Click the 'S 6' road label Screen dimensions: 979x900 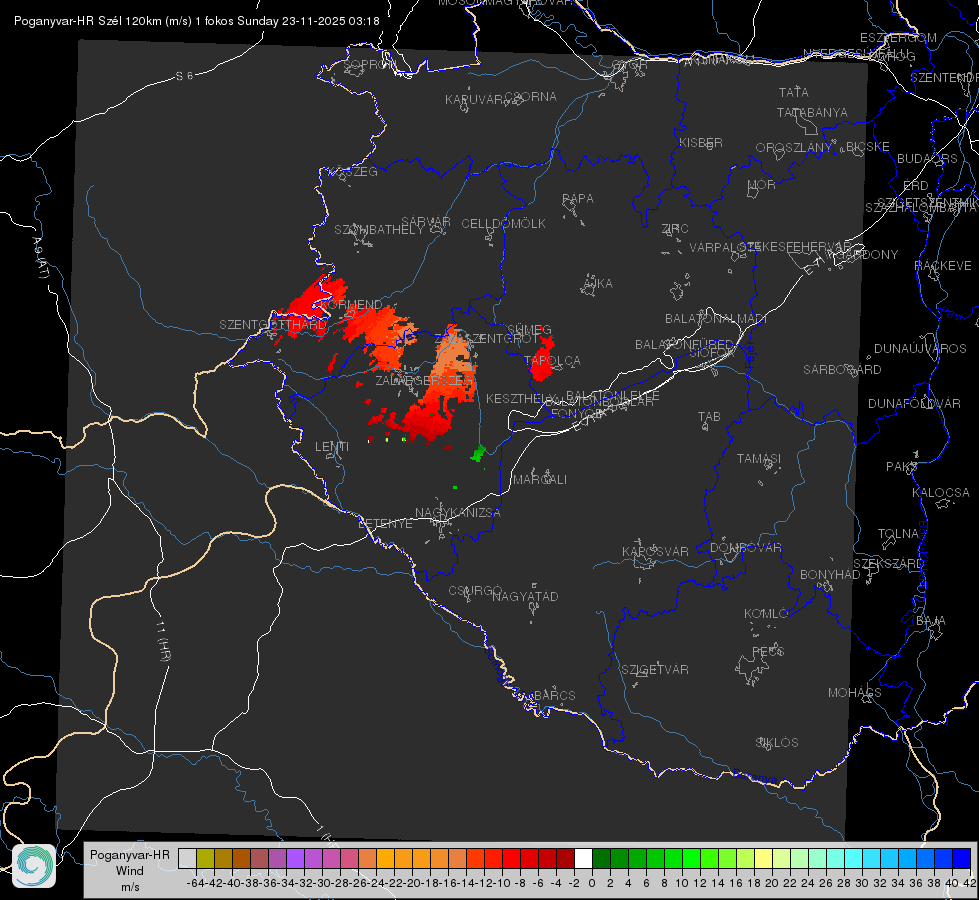[184, 76]
